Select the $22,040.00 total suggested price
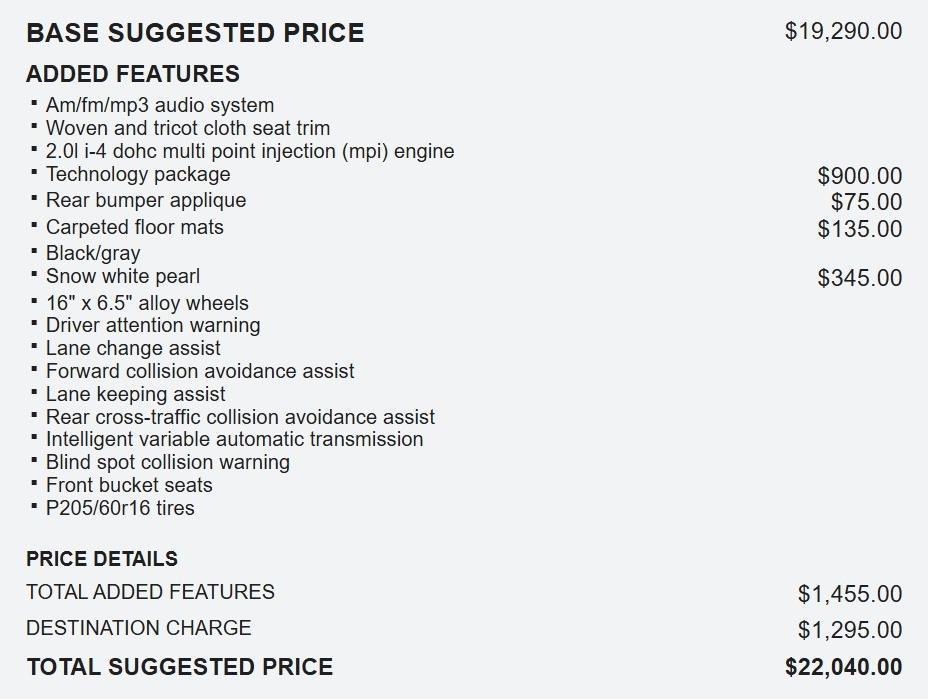Screen dimensions: 928x699 click(843, 667)
